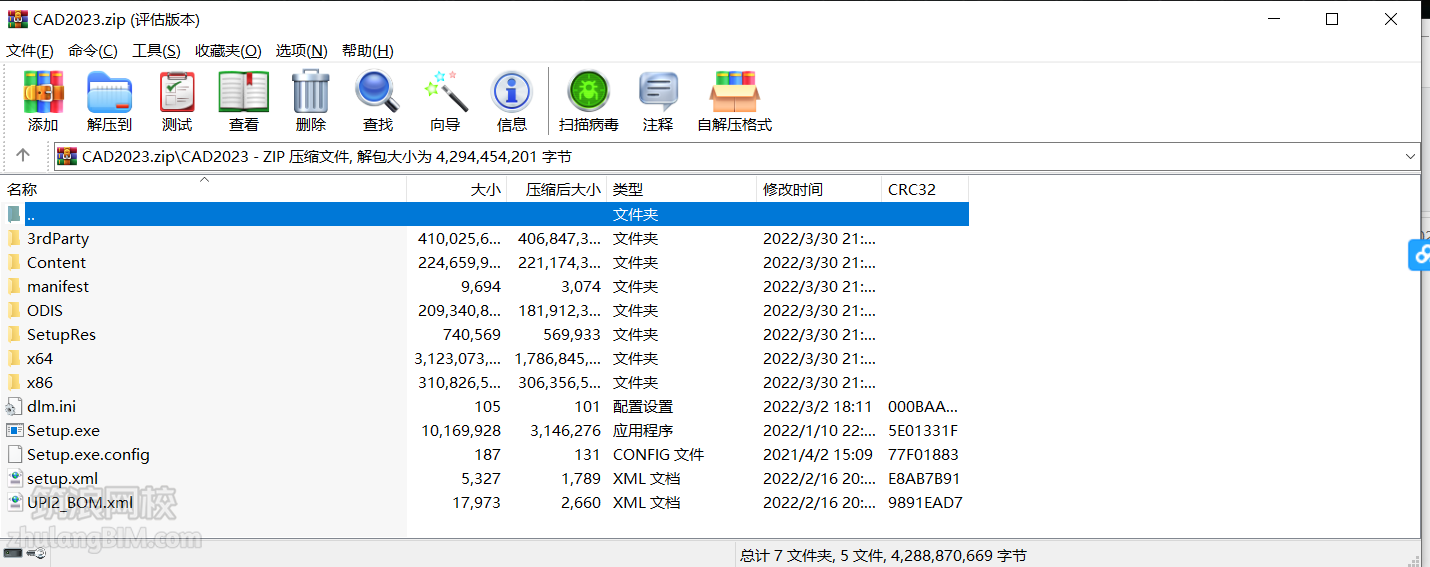Click the Content folder icon

14,262
